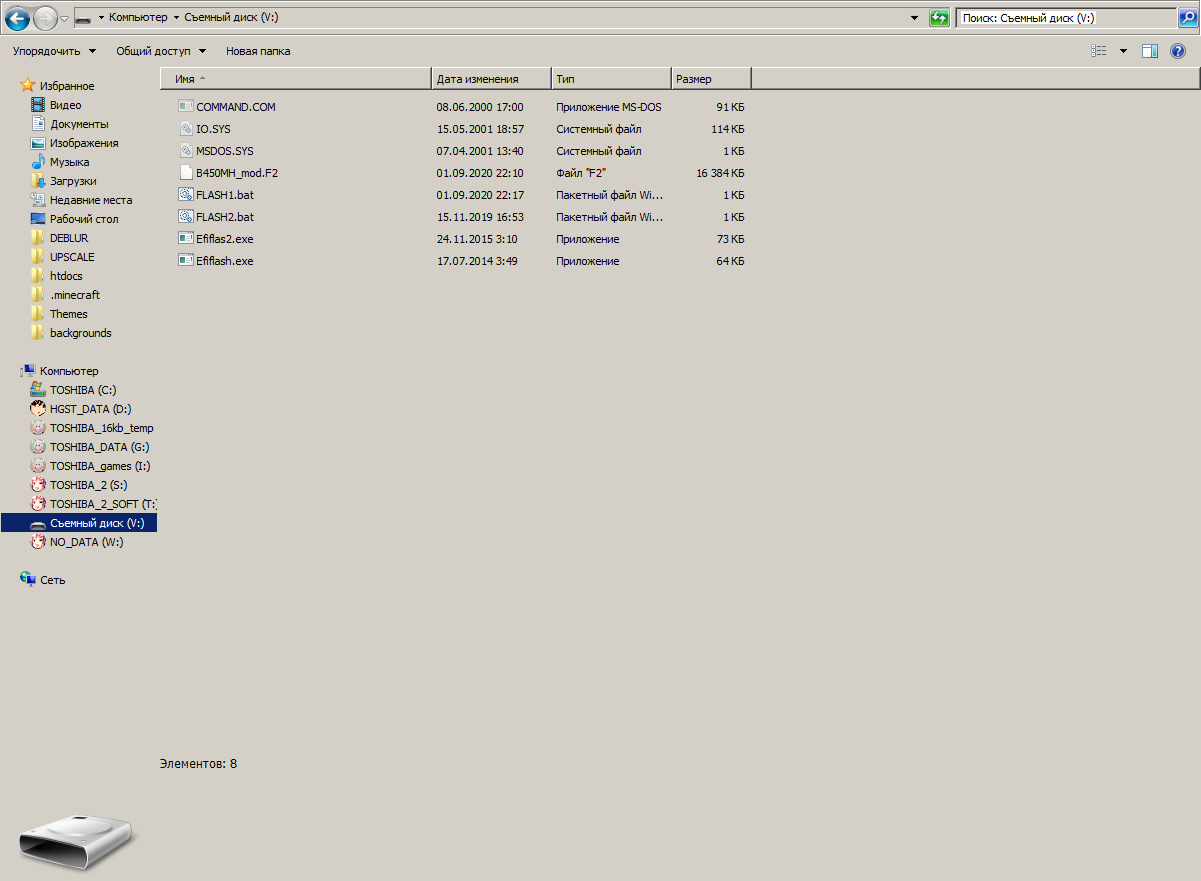Image resolution: width=1201 pixels, height=881 pixels.
Task: Select the COMMAND.COM file
Action: (235, 107)
